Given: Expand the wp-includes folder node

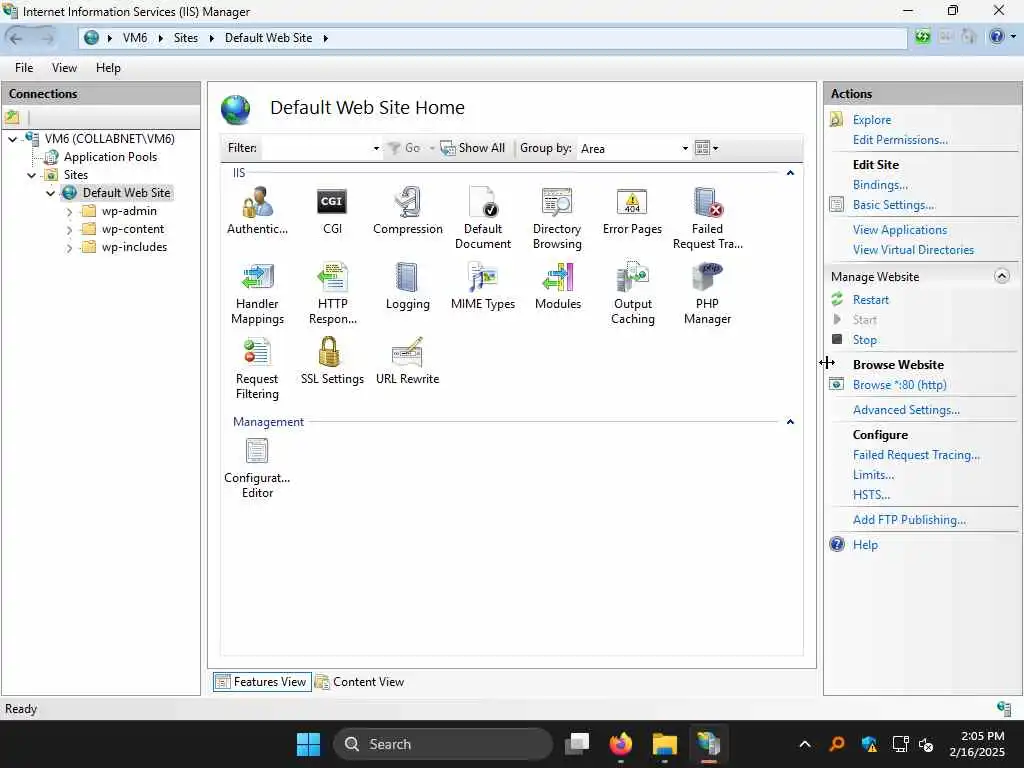Looking at the screenshot, I should (x=69, y=248).
